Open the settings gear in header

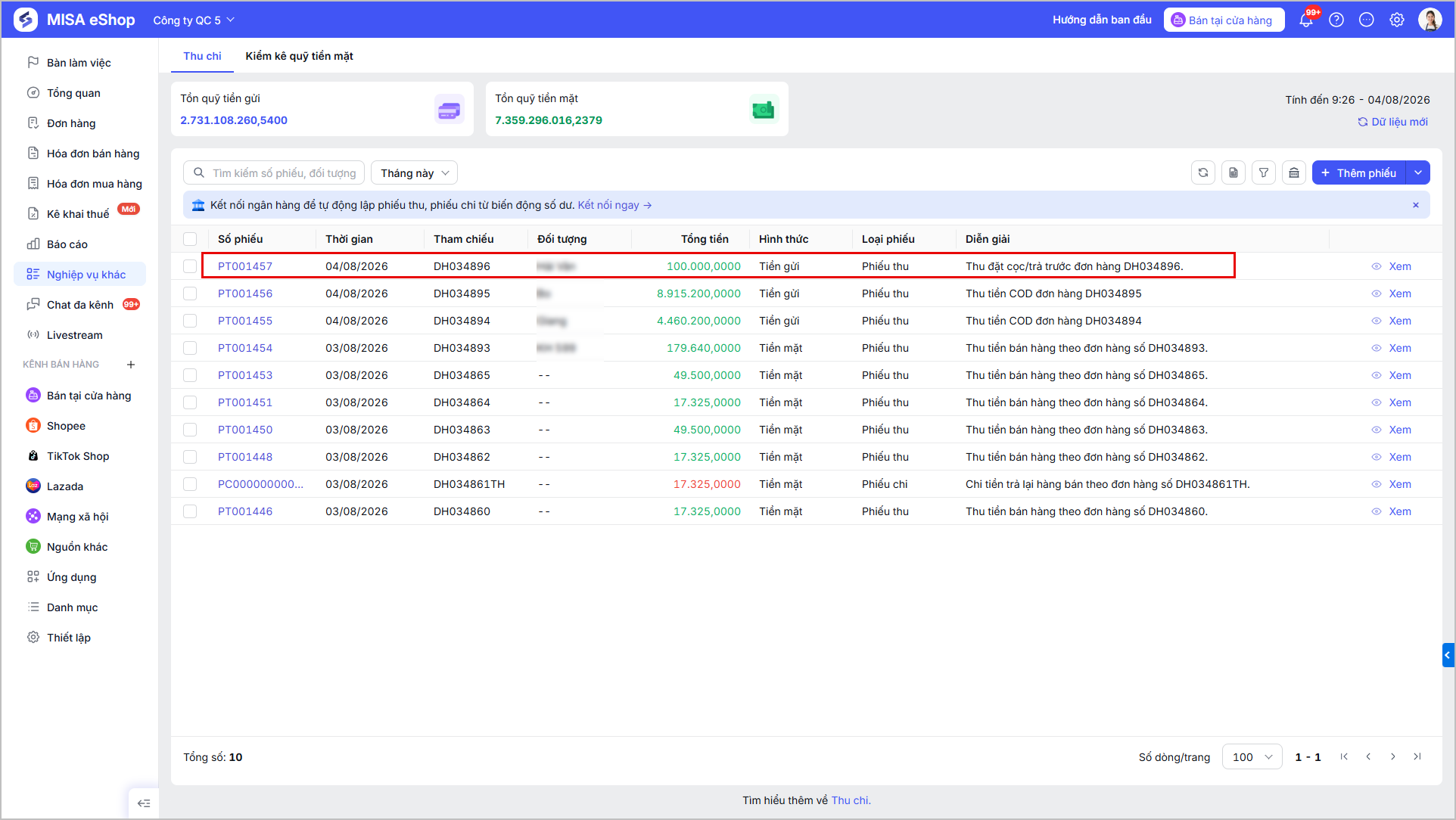(1397, 20)
